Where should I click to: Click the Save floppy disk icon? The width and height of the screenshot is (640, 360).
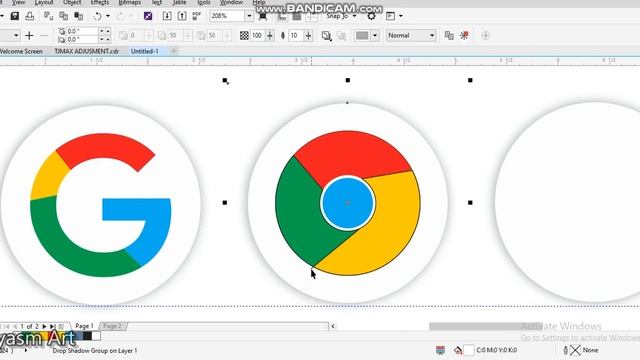click(x=15, y=16)
